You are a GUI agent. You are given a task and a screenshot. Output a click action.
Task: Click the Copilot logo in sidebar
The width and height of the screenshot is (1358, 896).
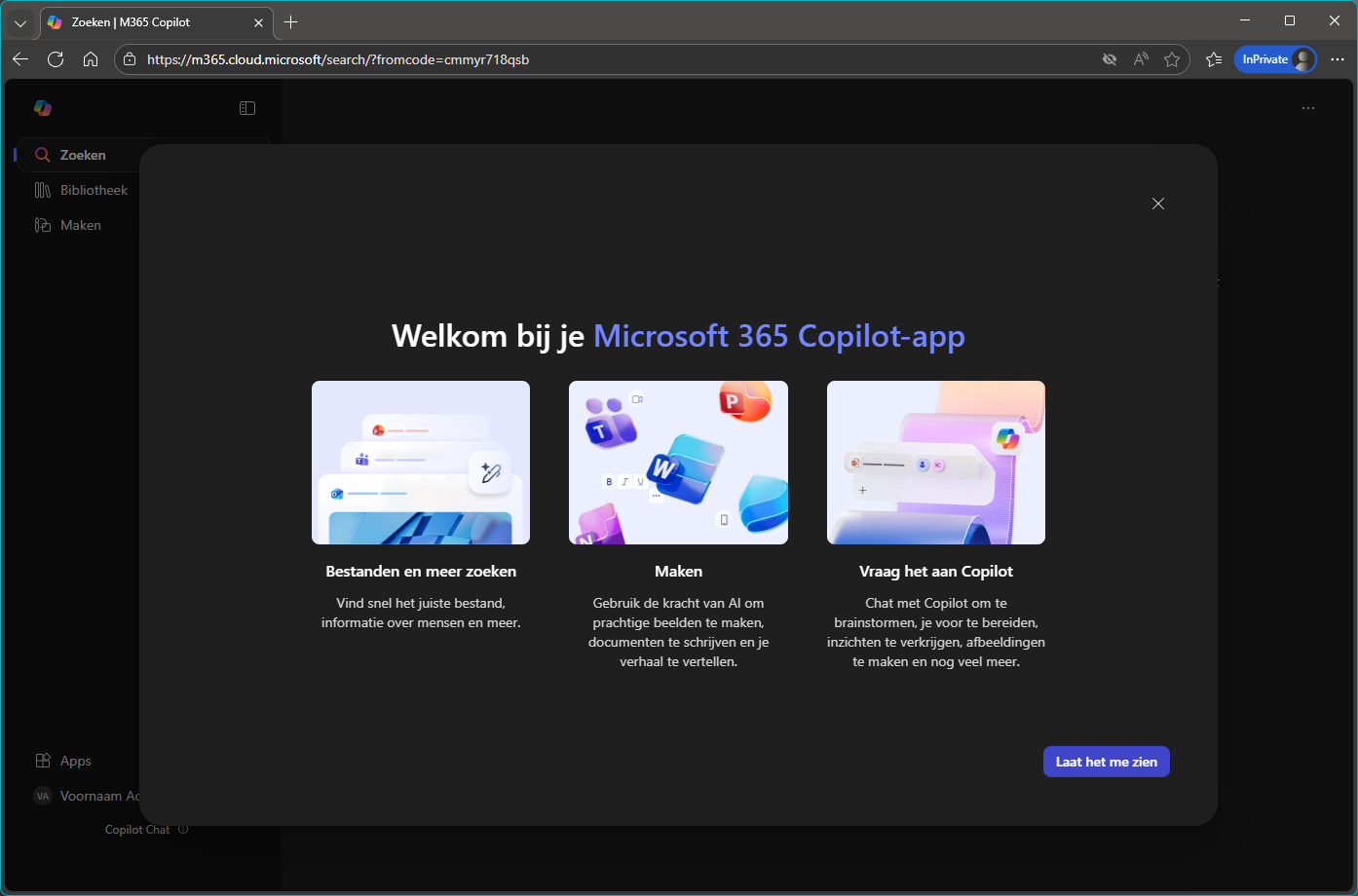[43, 108]
